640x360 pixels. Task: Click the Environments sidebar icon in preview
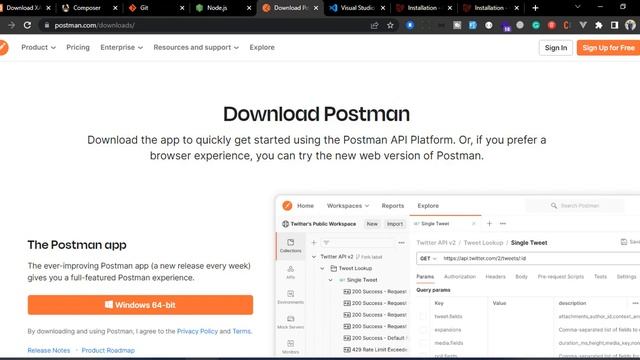291,297
